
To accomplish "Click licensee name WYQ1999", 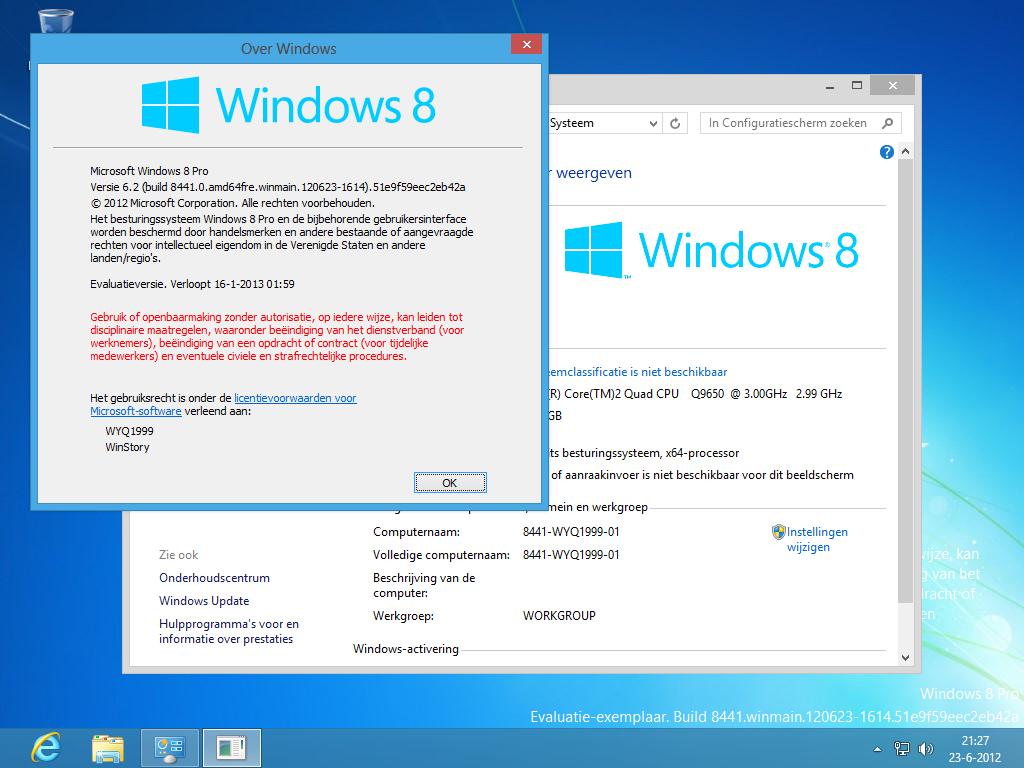I will click(129, 432).
